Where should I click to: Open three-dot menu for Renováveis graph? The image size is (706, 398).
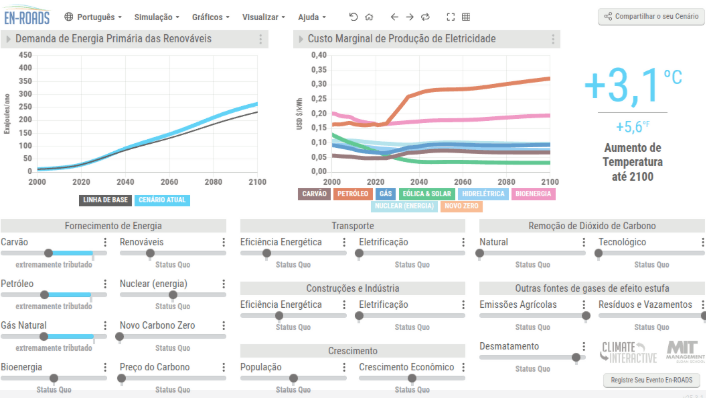[x=260, y=39]
